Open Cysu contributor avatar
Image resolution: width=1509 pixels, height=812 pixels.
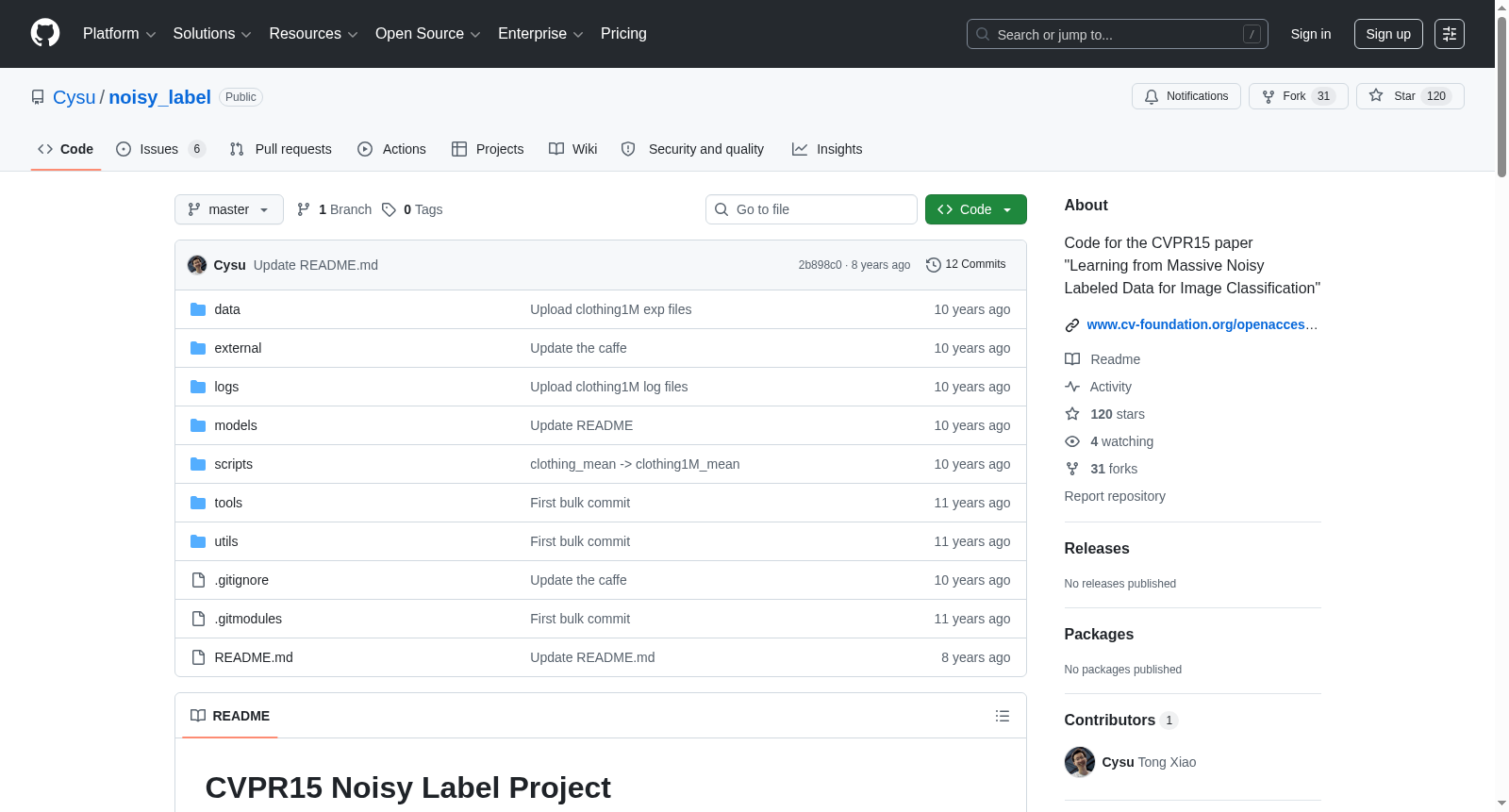(1080, 762)
